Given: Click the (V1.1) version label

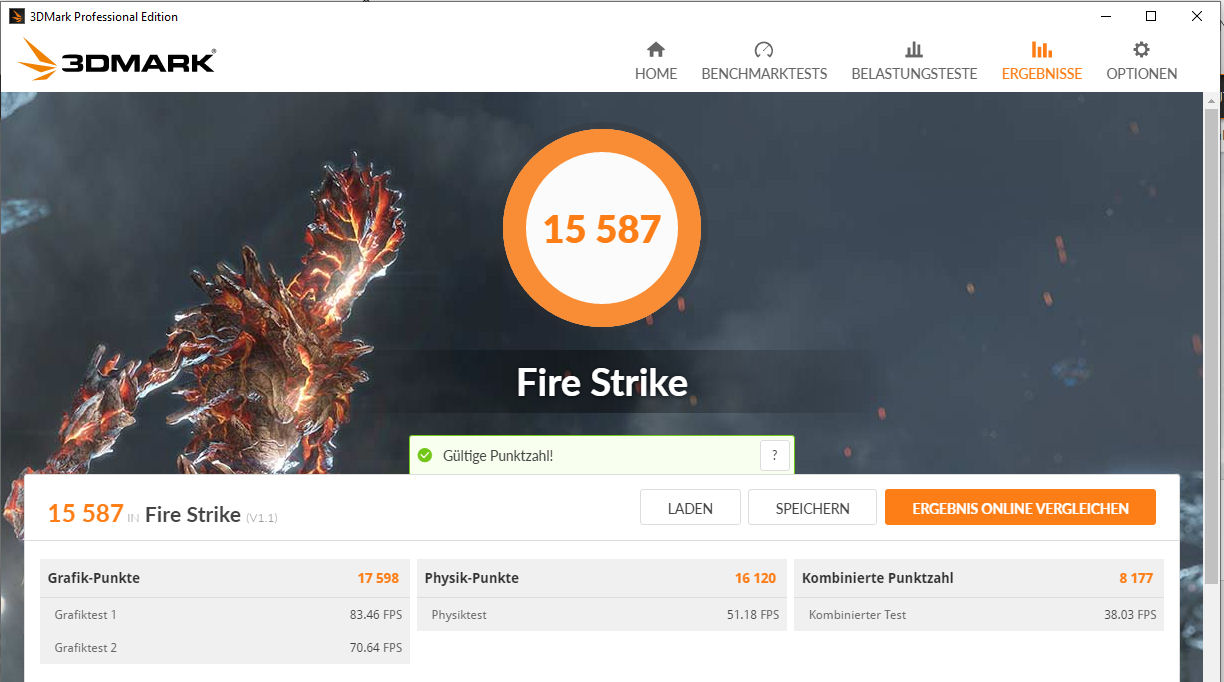Looking at the screenshot, I should pos(262,517).
